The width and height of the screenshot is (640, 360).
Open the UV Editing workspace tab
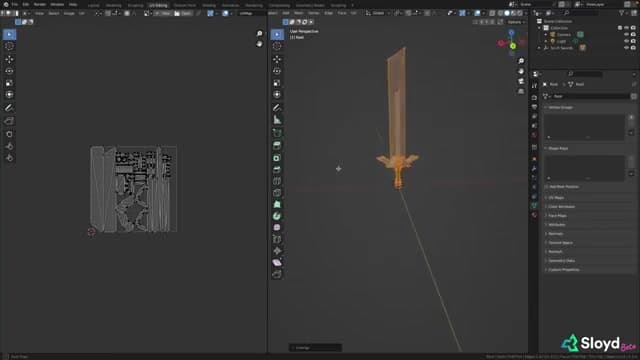tap(158, 5)
